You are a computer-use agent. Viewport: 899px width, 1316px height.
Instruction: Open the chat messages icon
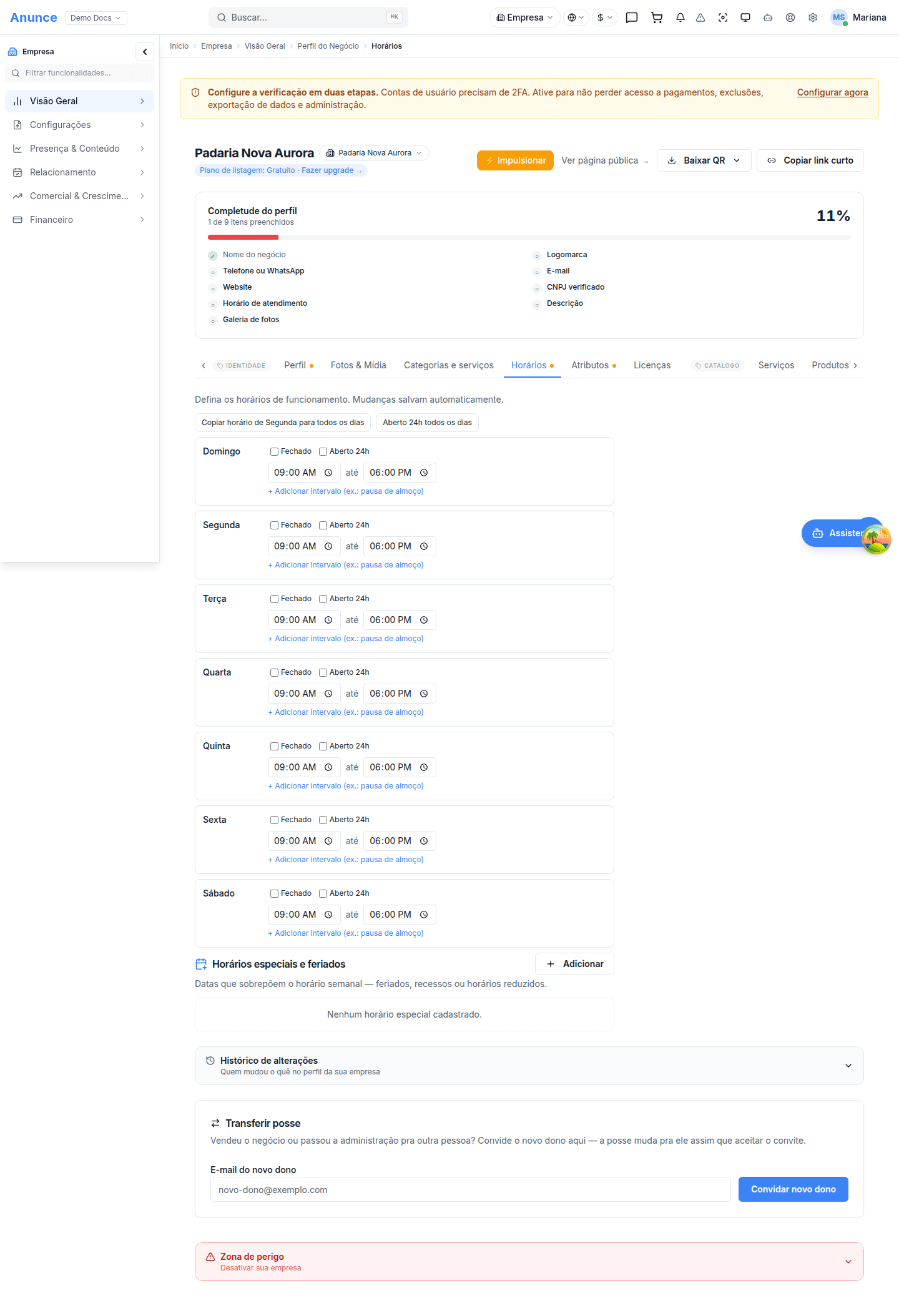tap(632, 17)
